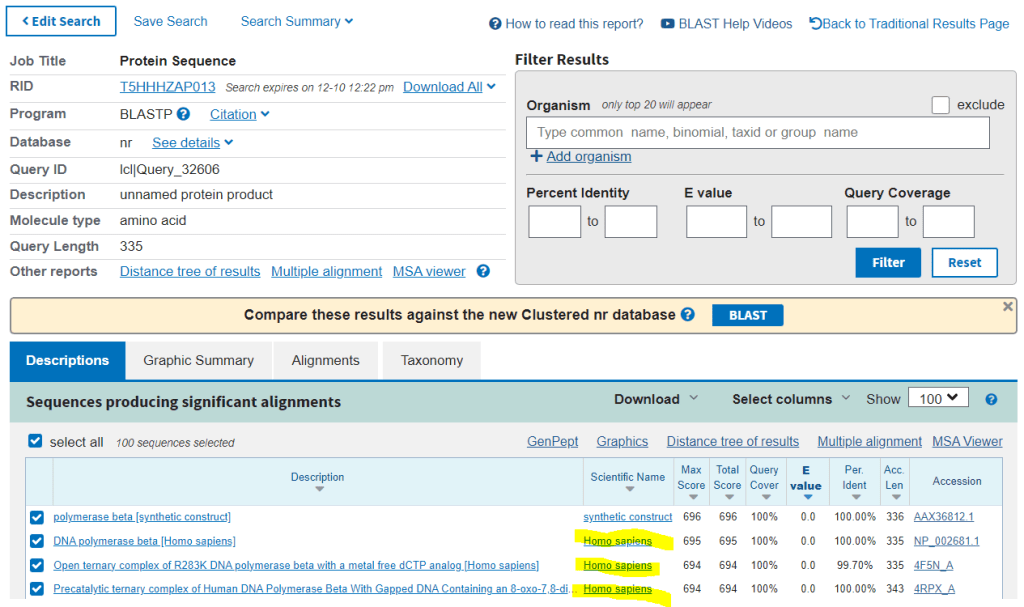Image resolution: width=1024 pixels, height=607 pixels.
Task: Open the How to read this report help
Action: pyautogui.click(x=566, y=24)
